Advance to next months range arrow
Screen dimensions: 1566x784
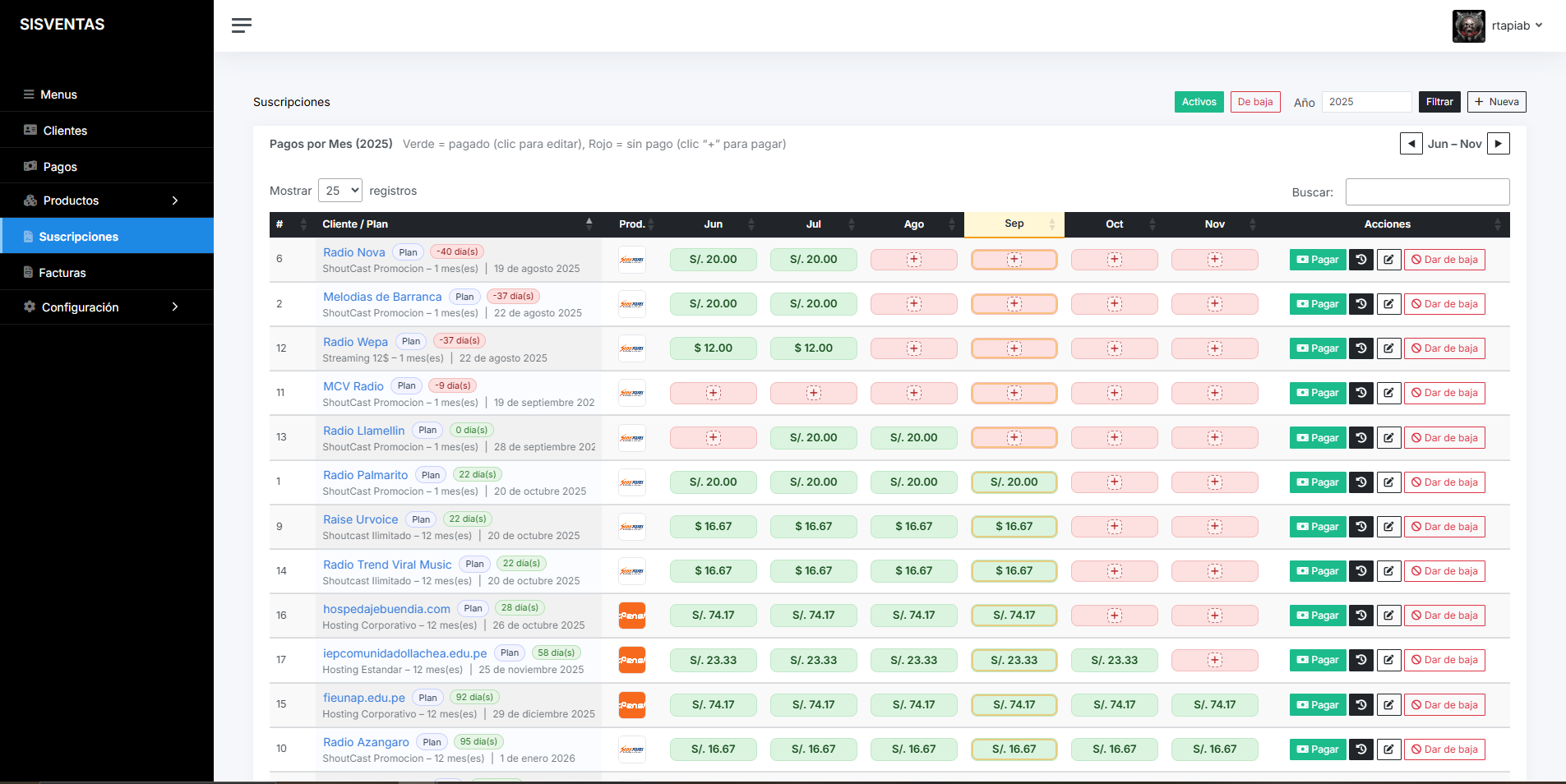coord(1499,144)
